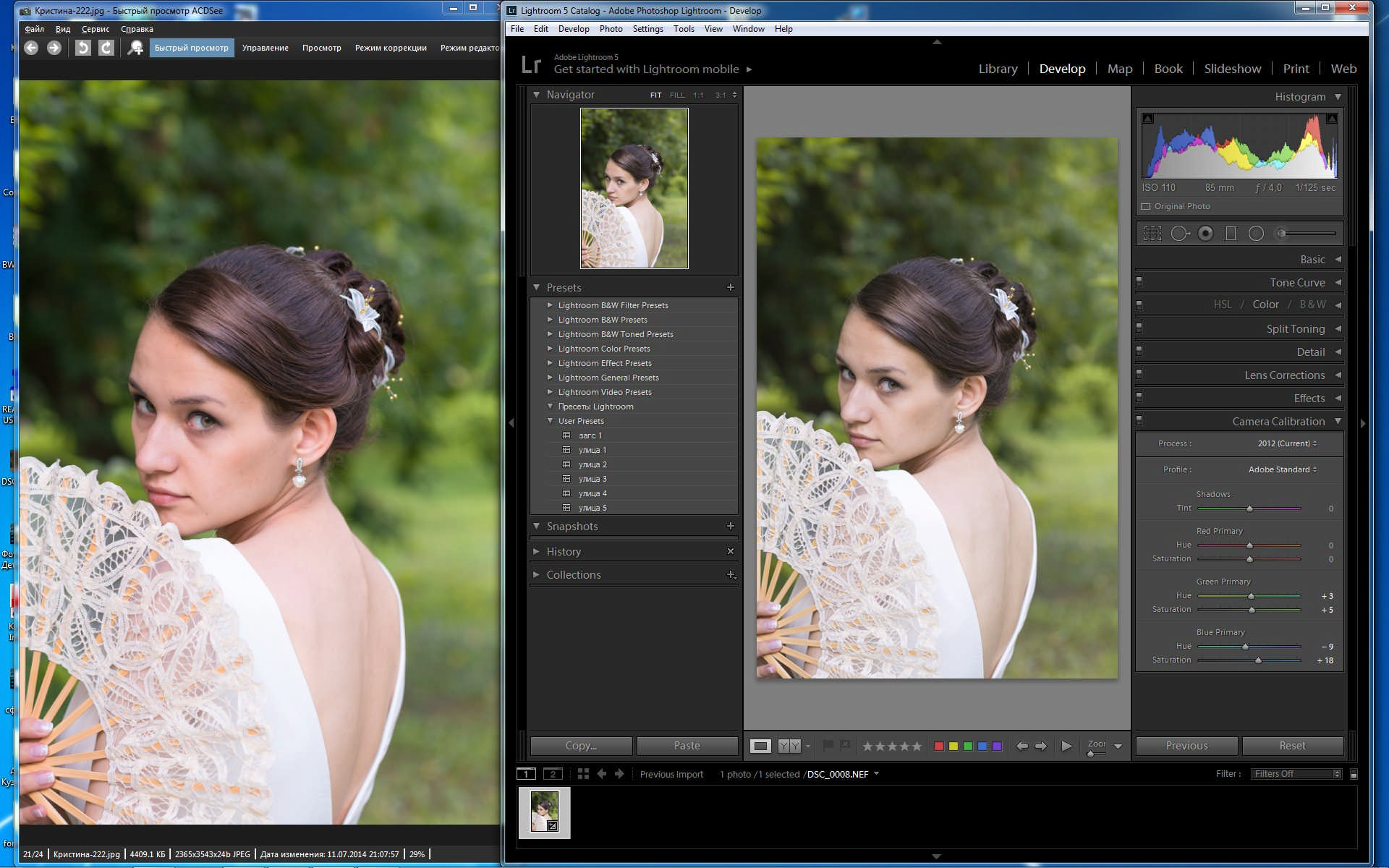The height and width of the screenshot is (868, 1389).
Task: Rotate left icon in ACDSee toolbar
Action: coord(83,48)
